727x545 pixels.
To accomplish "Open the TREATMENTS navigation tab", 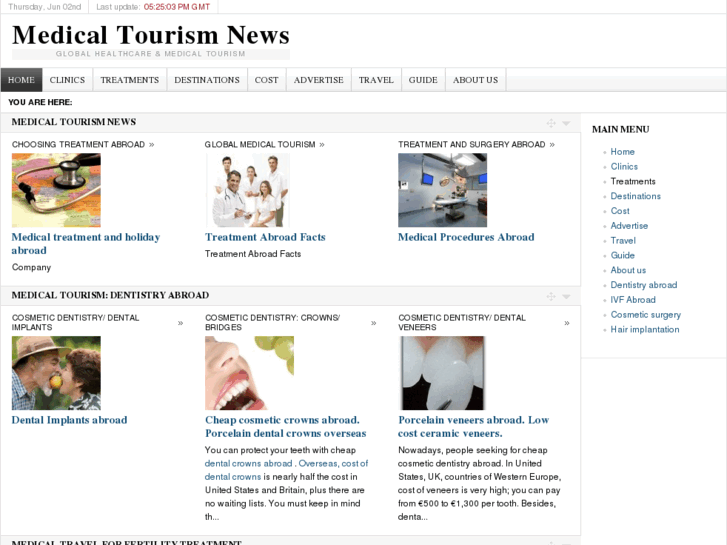I will point(130,80).
